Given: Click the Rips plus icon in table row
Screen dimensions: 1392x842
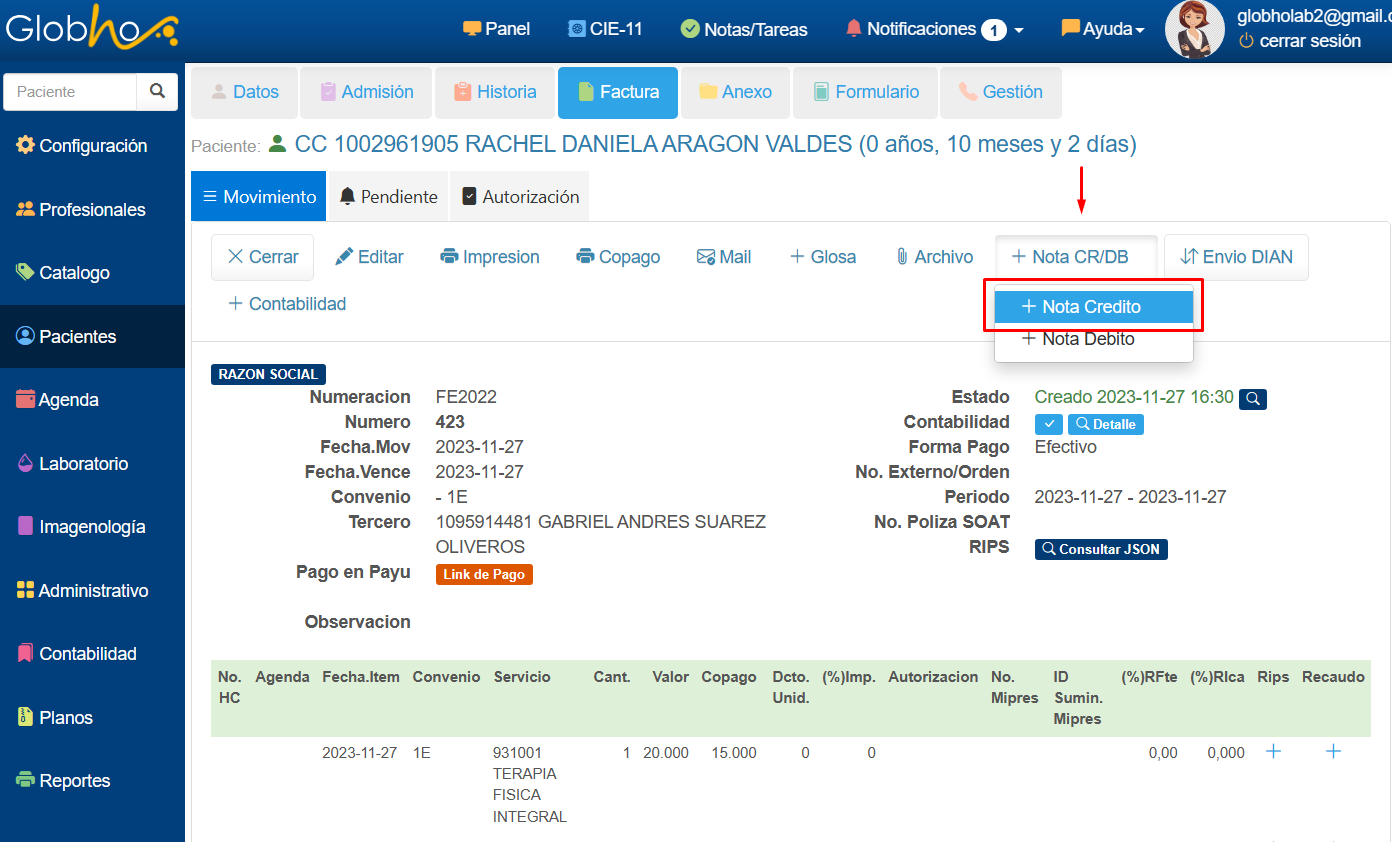Looking at the screenshot, I should [1273, 752].
